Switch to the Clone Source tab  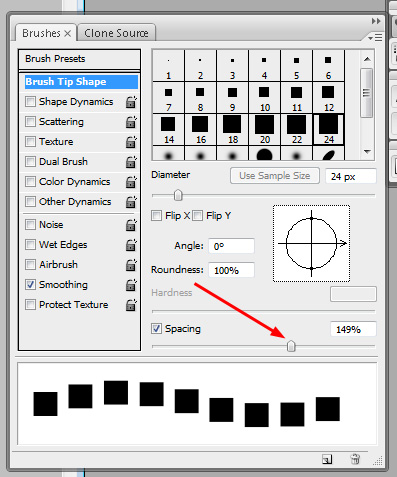[x=116, y=33]
